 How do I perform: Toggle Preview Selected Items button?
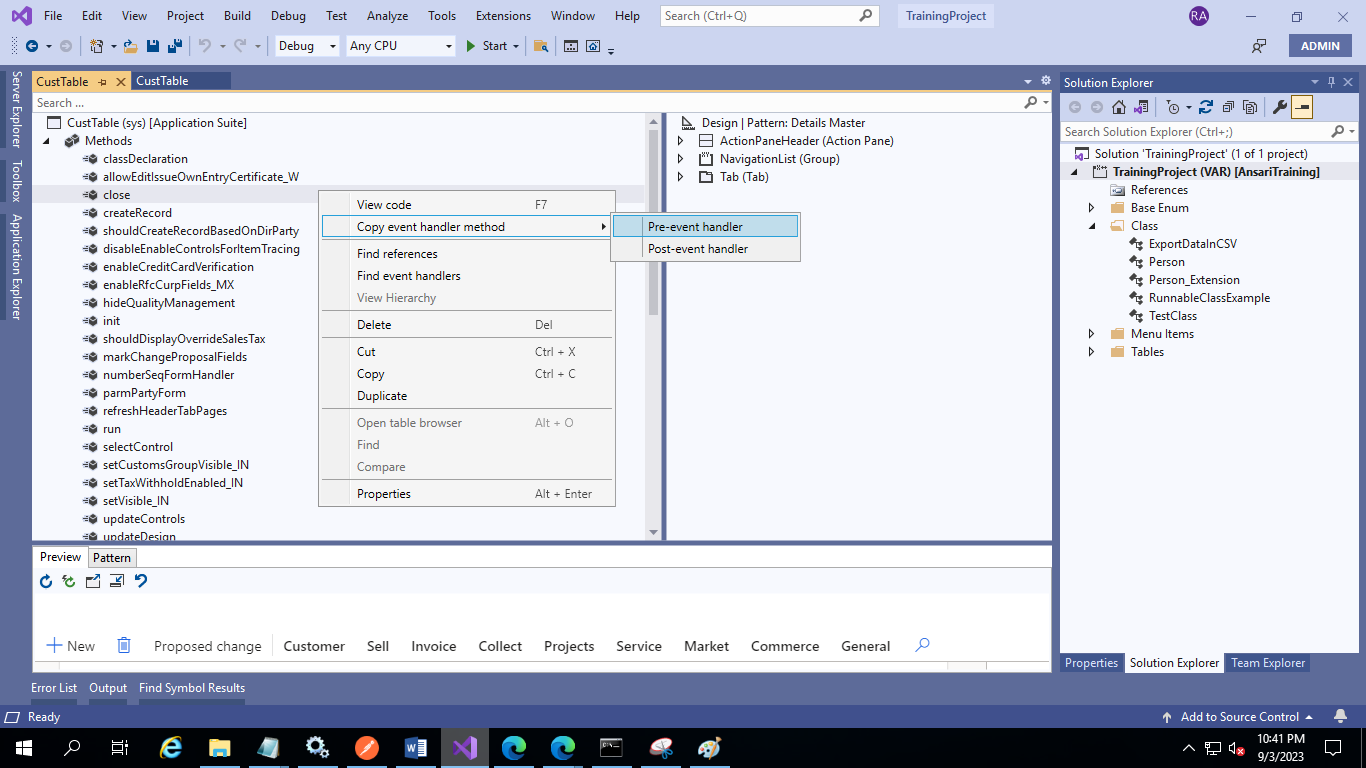[1301, 107]
